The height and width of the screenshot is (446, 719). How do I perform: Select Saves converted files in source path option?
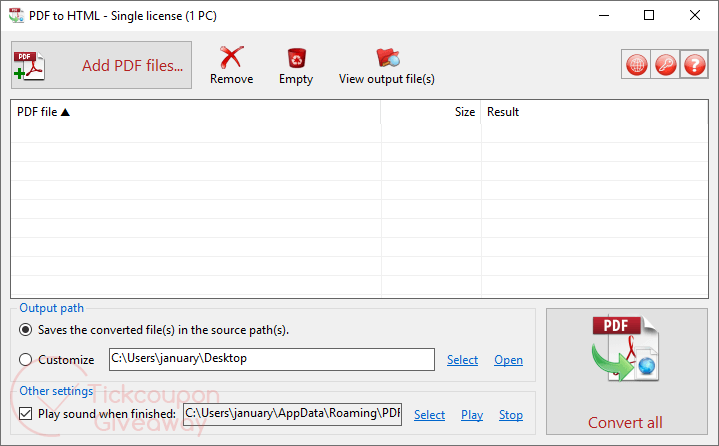(x=154, y=330)
